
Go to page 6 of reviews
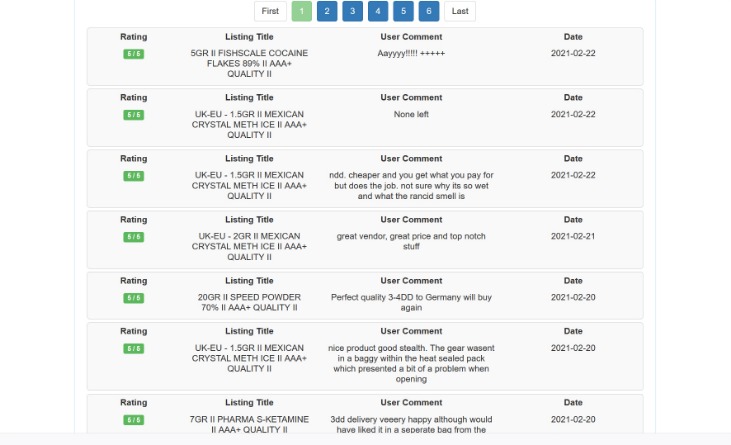click(429, 11)
